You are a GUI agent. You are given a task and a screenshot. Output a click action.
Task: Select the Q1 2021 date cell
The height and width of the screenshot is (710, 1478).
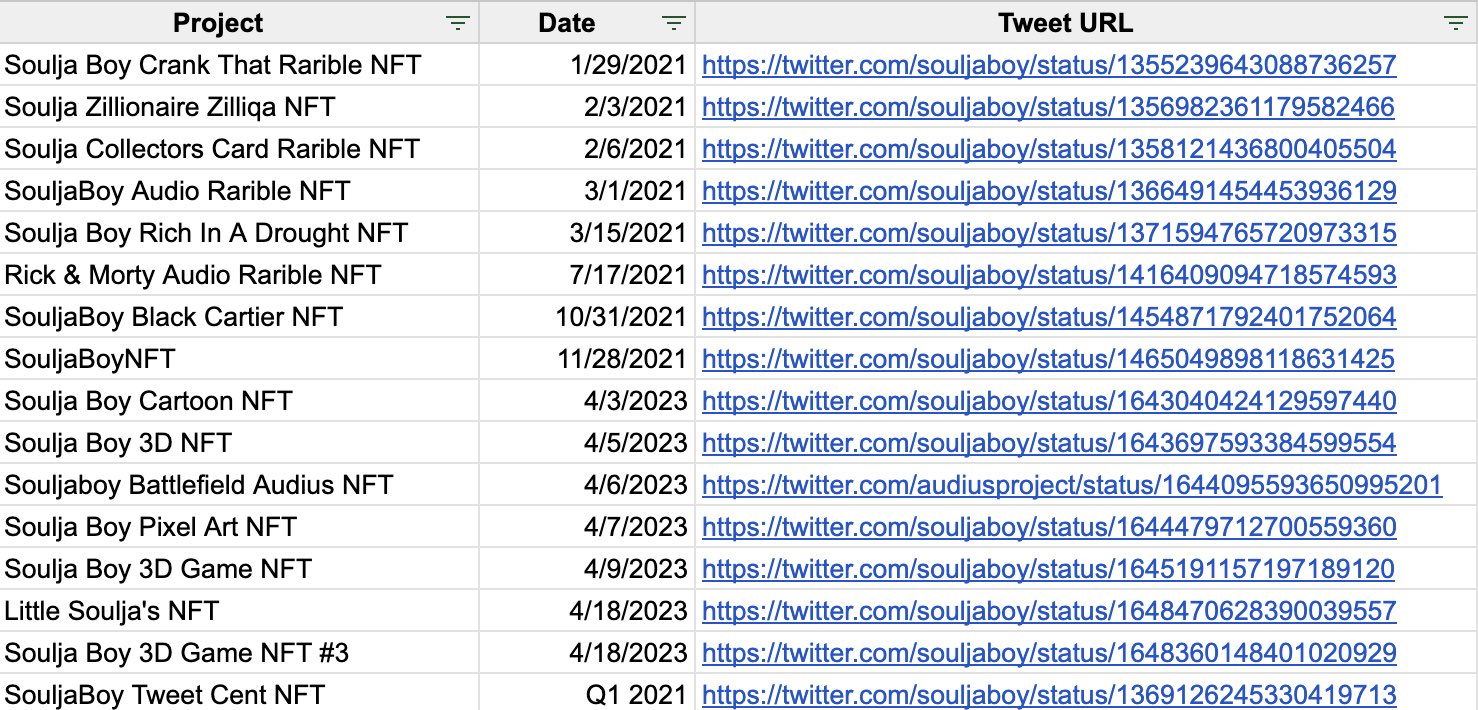pos(587,694)
